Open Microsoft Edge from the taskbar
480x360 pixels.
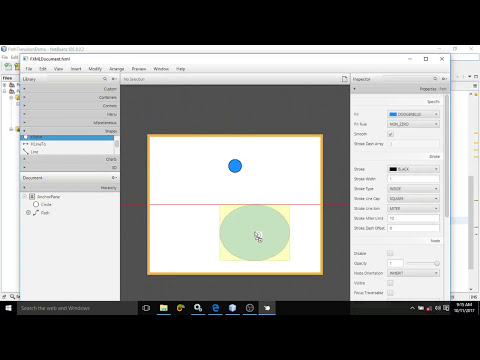coord(215,308)
